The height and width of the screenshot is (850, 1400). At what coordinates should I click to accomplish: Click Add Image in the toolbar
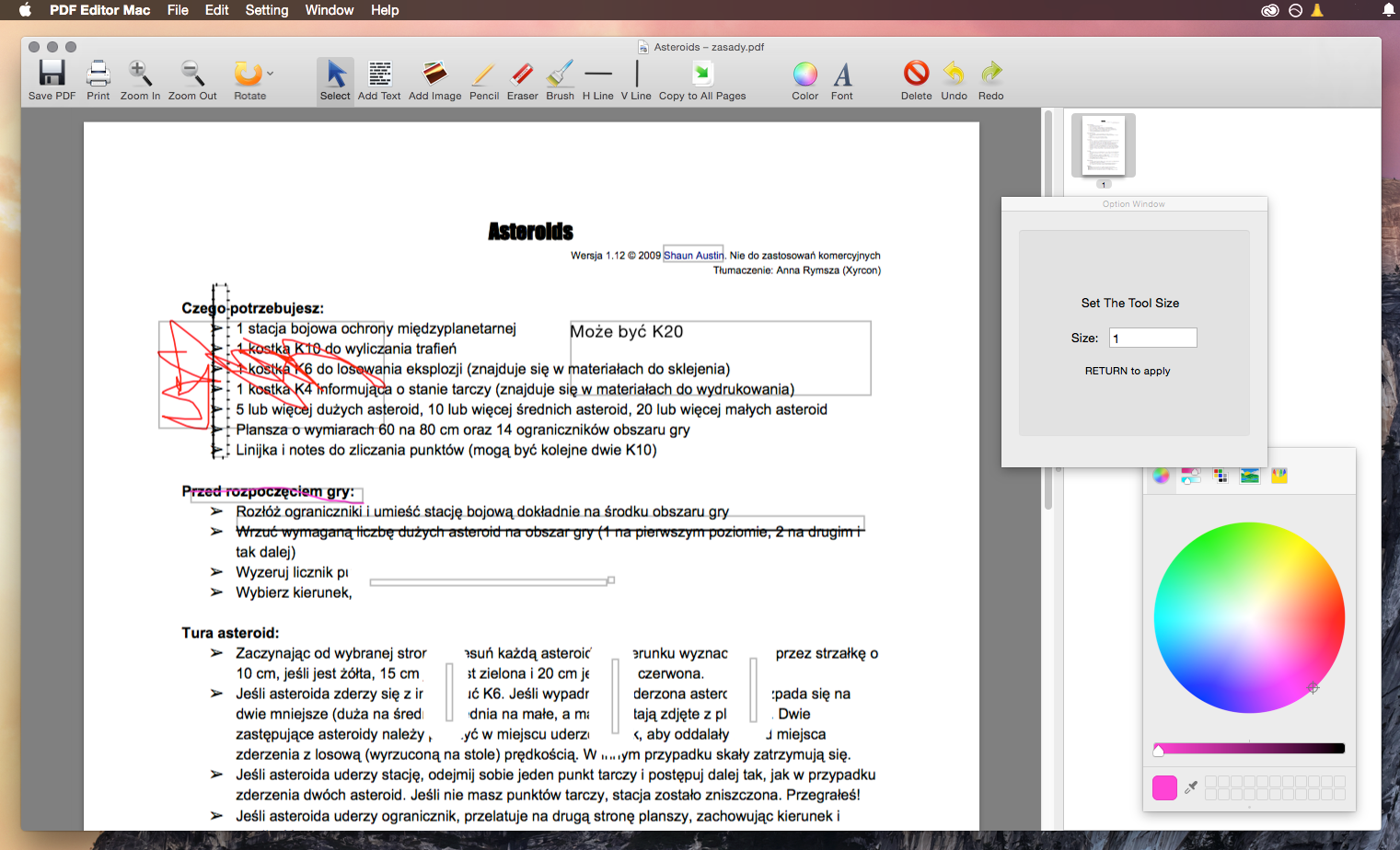[434, 74]
